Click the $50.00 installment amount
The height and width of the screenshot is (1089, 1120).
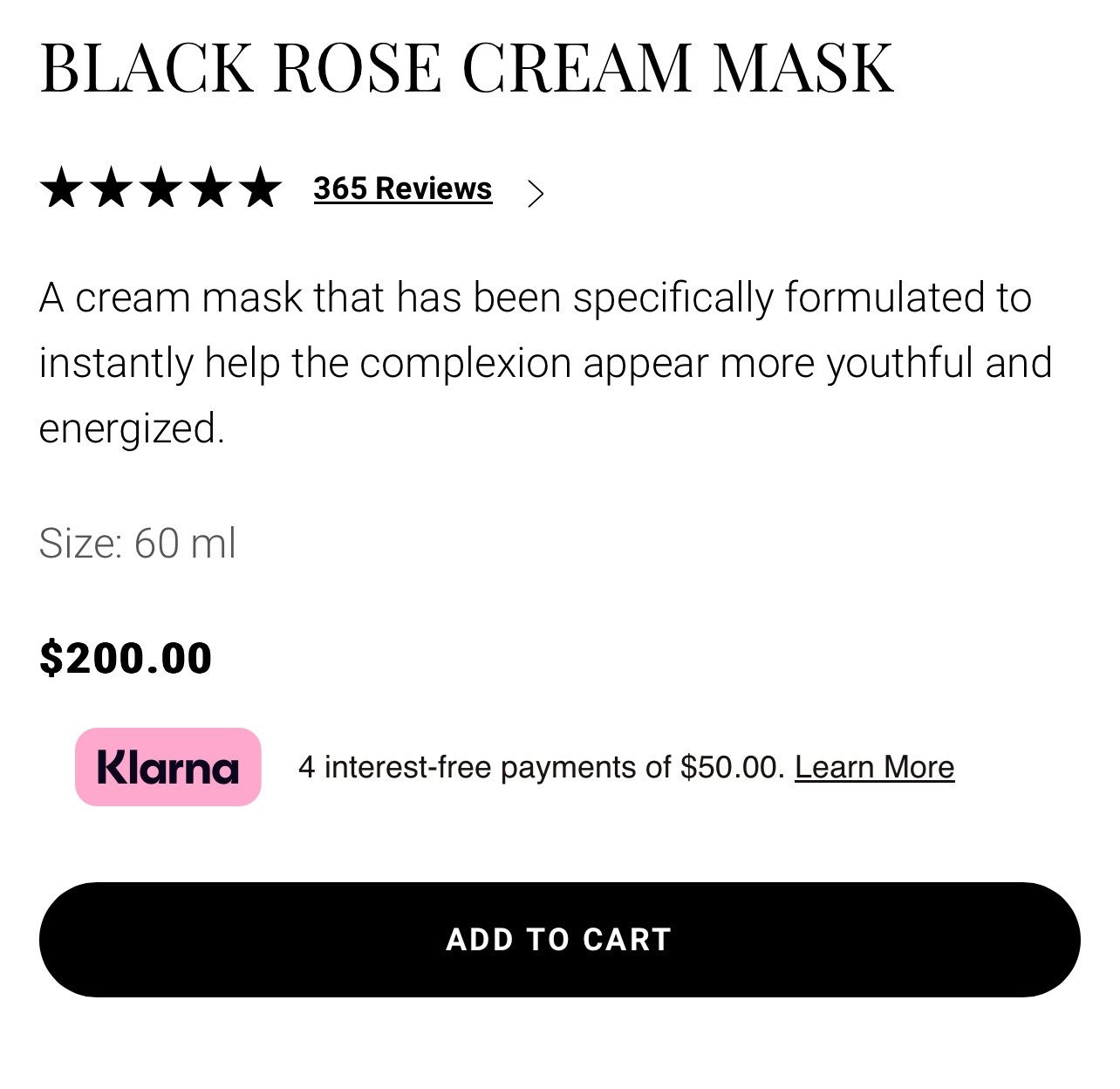pos(733,767)
